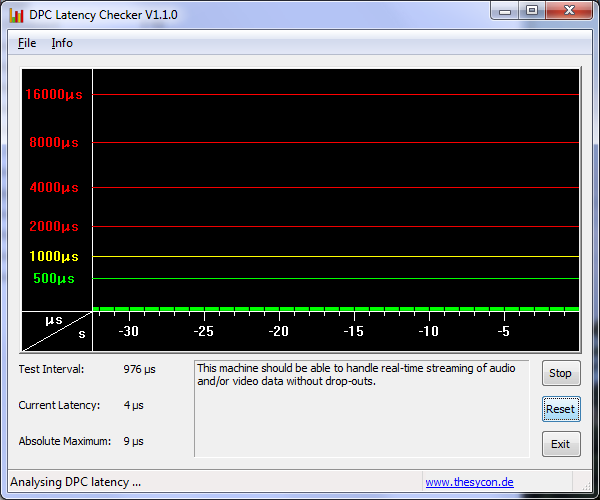Click the Test Interval value 976 µs
This screenshot has height=500, width=600.
click(139, 369)
